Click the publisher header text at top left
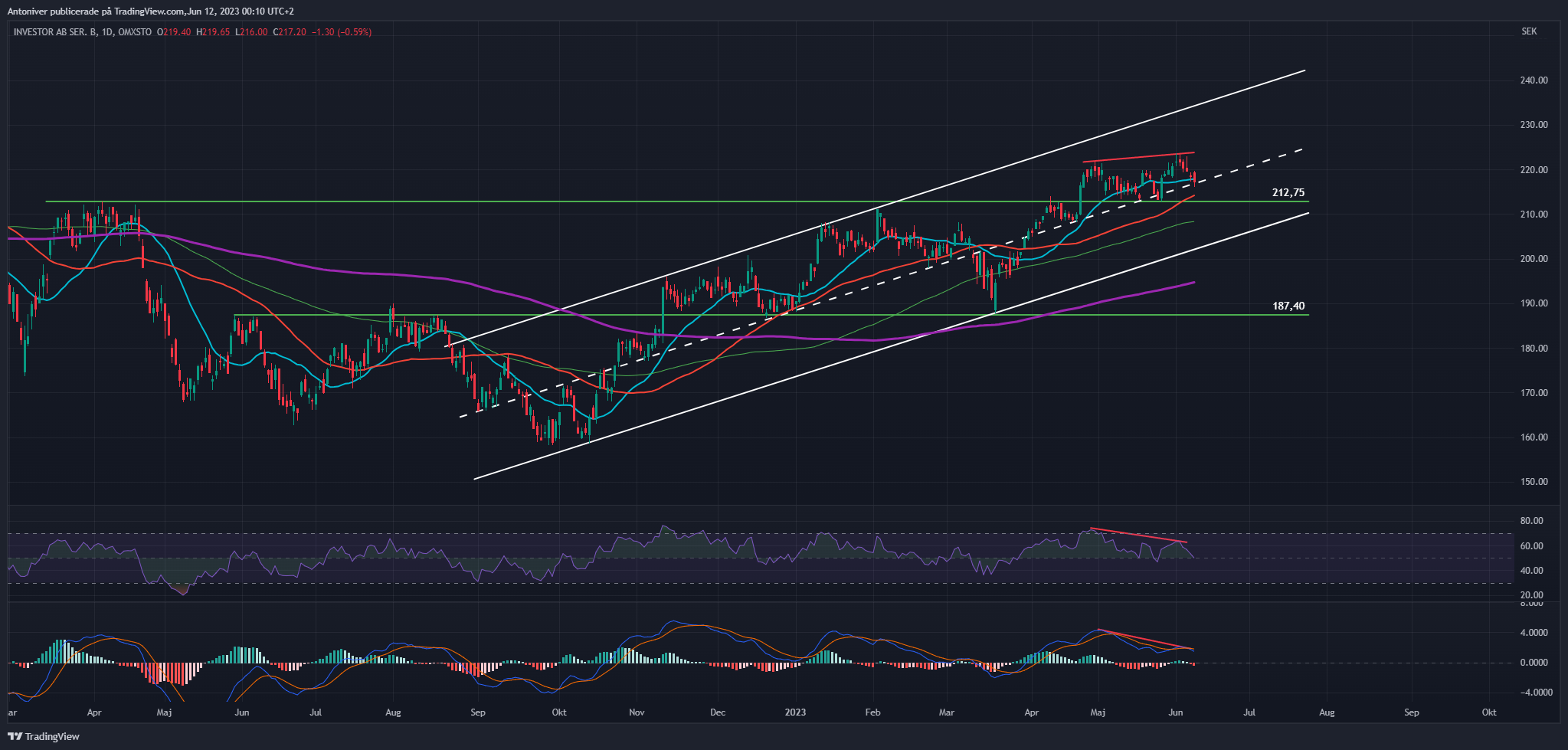1568x750 pixels. (150, 11)
